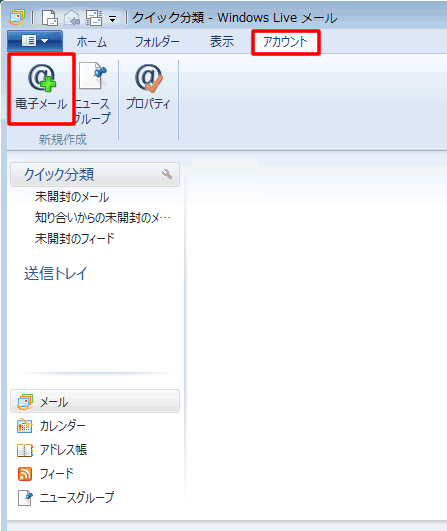Add a new 電子メール account
The height and width of the screenshot is (531, 447).
tap(41, 89)
